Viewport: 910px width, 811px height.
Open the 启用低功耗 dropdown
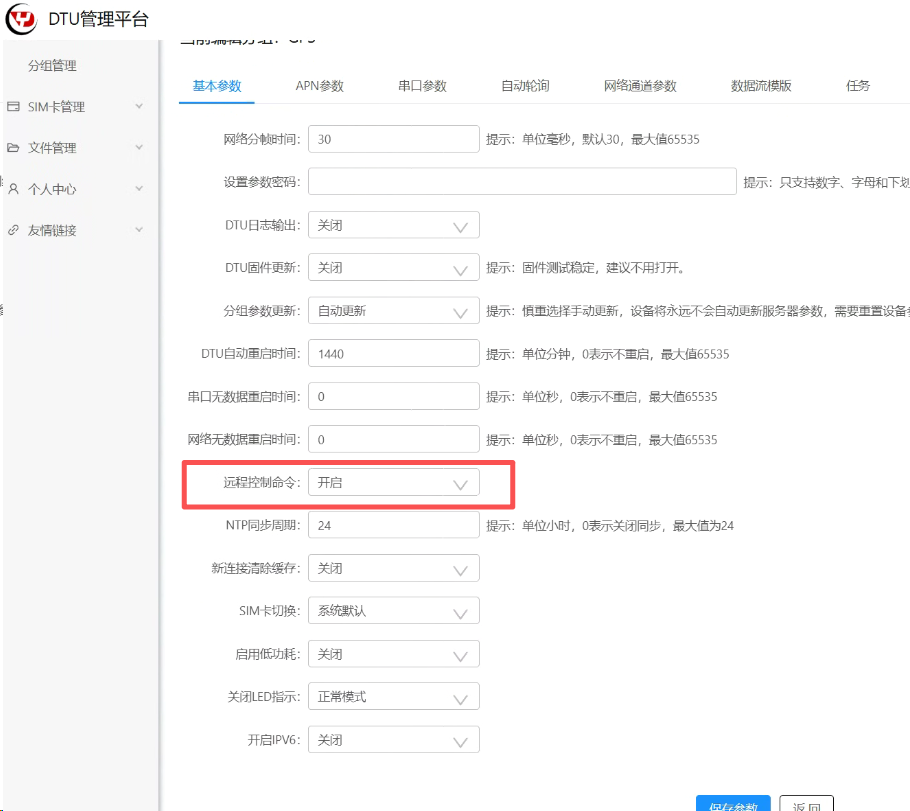click(393, 654)
